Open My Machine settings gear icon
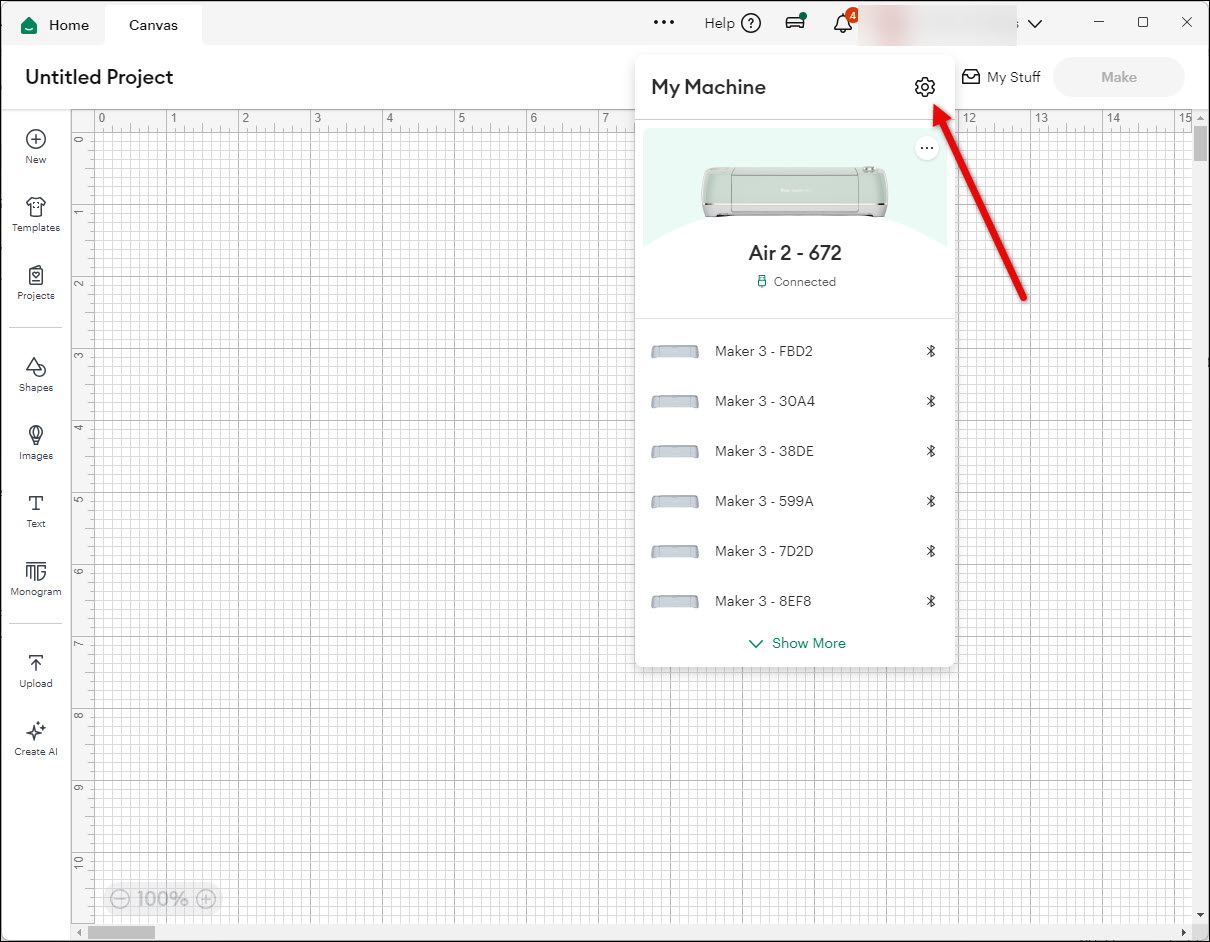The height and width of the screenshot is (942, 1210). pos(924,87)
